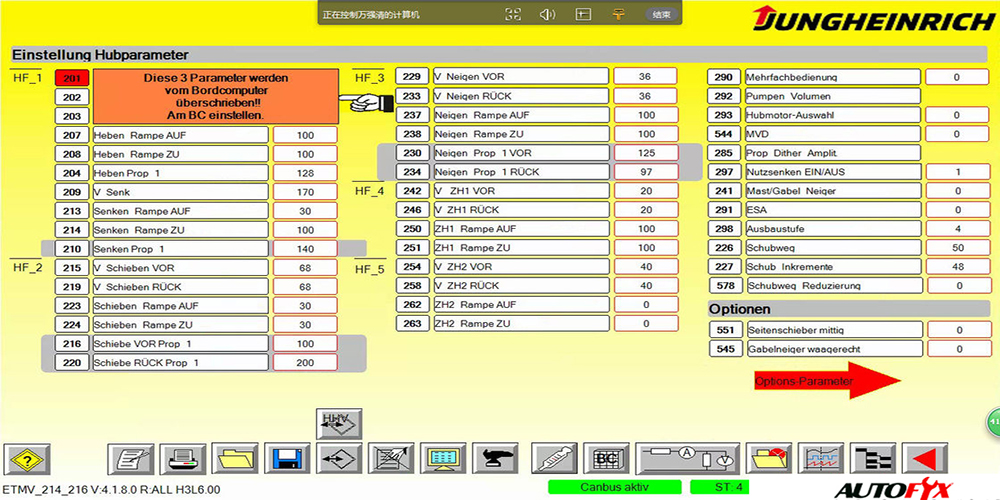Toggle sound in the remote control bar
Screen dimensions: 1000x500
point(547,15)
